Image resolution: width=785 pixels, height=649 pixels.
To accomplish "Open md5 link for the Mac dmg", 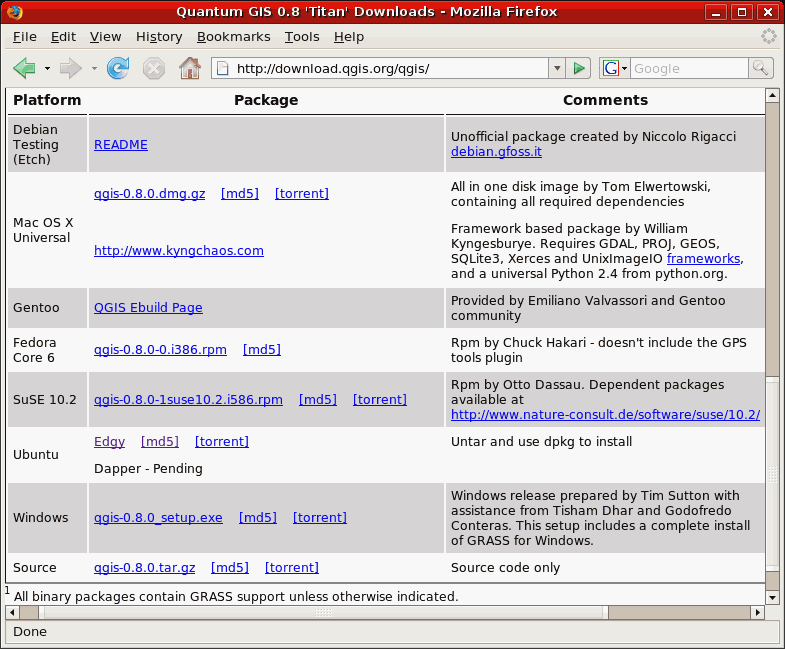I will coord(240,194).
